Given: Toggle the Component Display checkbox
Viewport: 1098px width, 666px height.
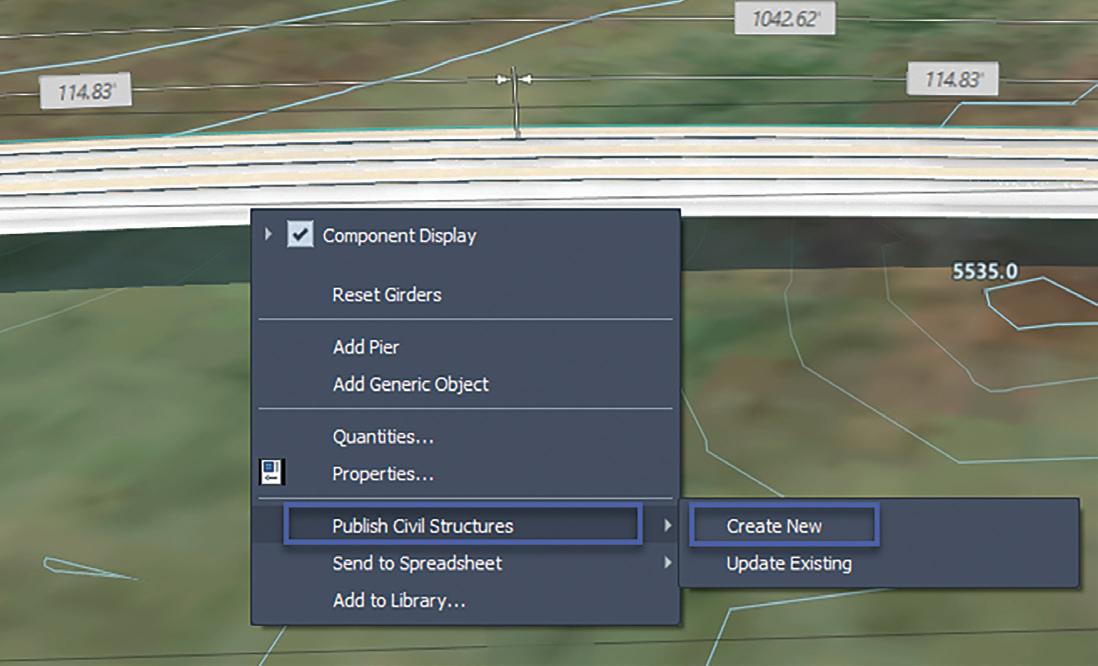Looking at the screenshot, I should tap(300, 235).
